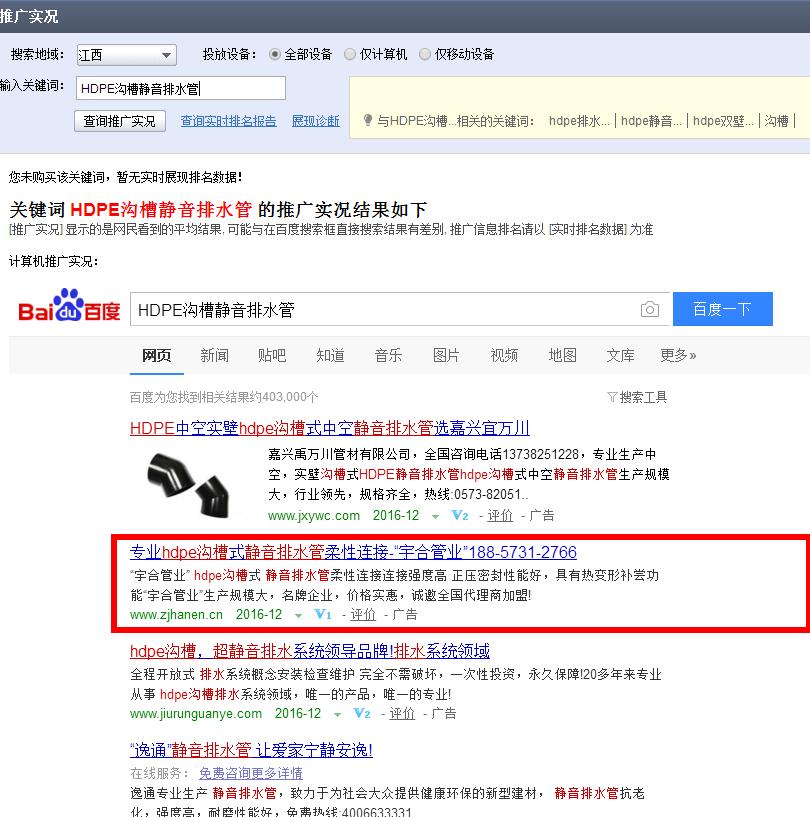Viewport: 810px width, 817px height.
Task: Click the 广告 label for www.zjhanen.cn
Action: tap(405, 614)
